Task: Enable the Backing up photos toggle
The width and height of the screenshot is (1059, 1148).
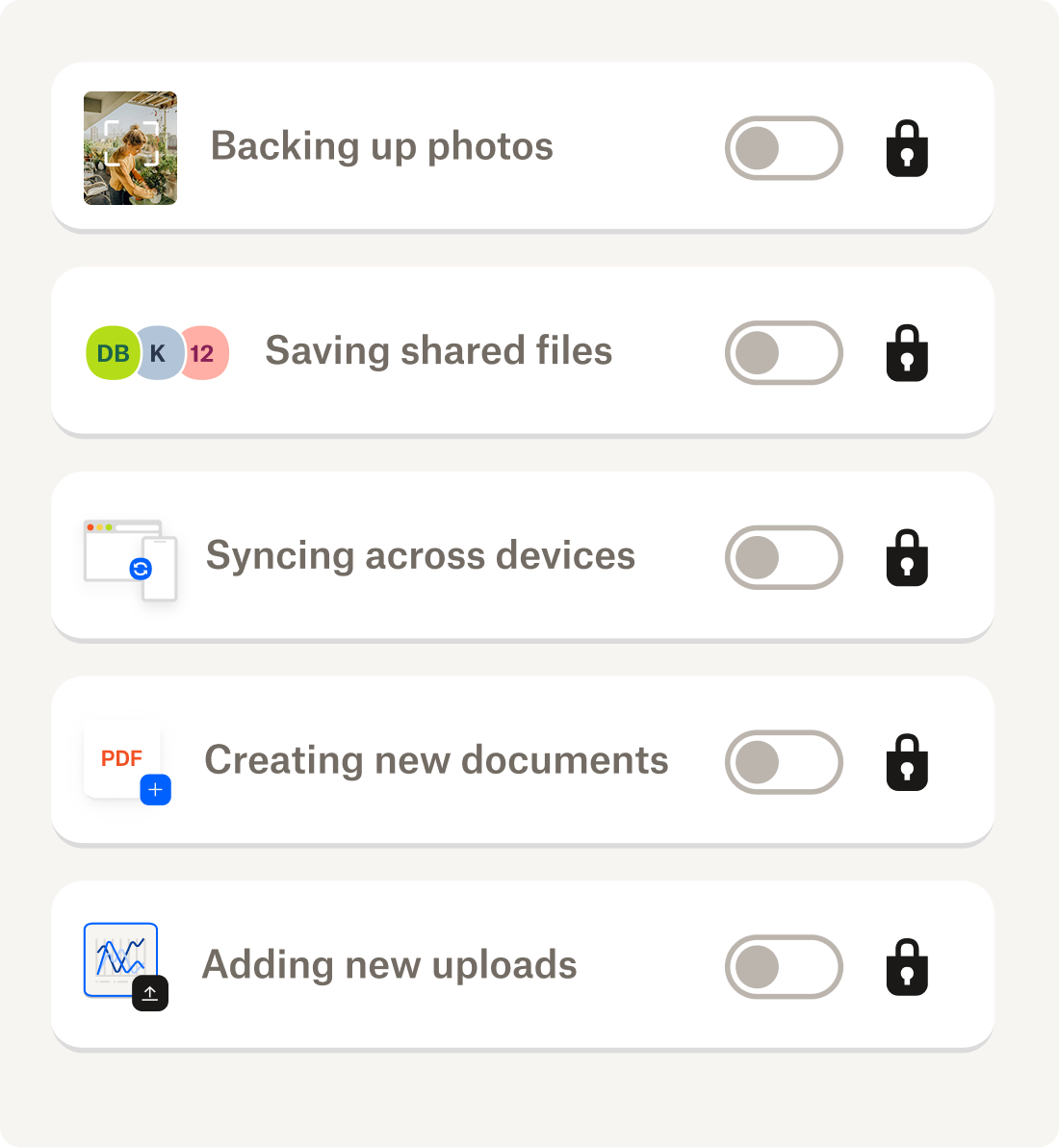Action: tap(784, 148)
